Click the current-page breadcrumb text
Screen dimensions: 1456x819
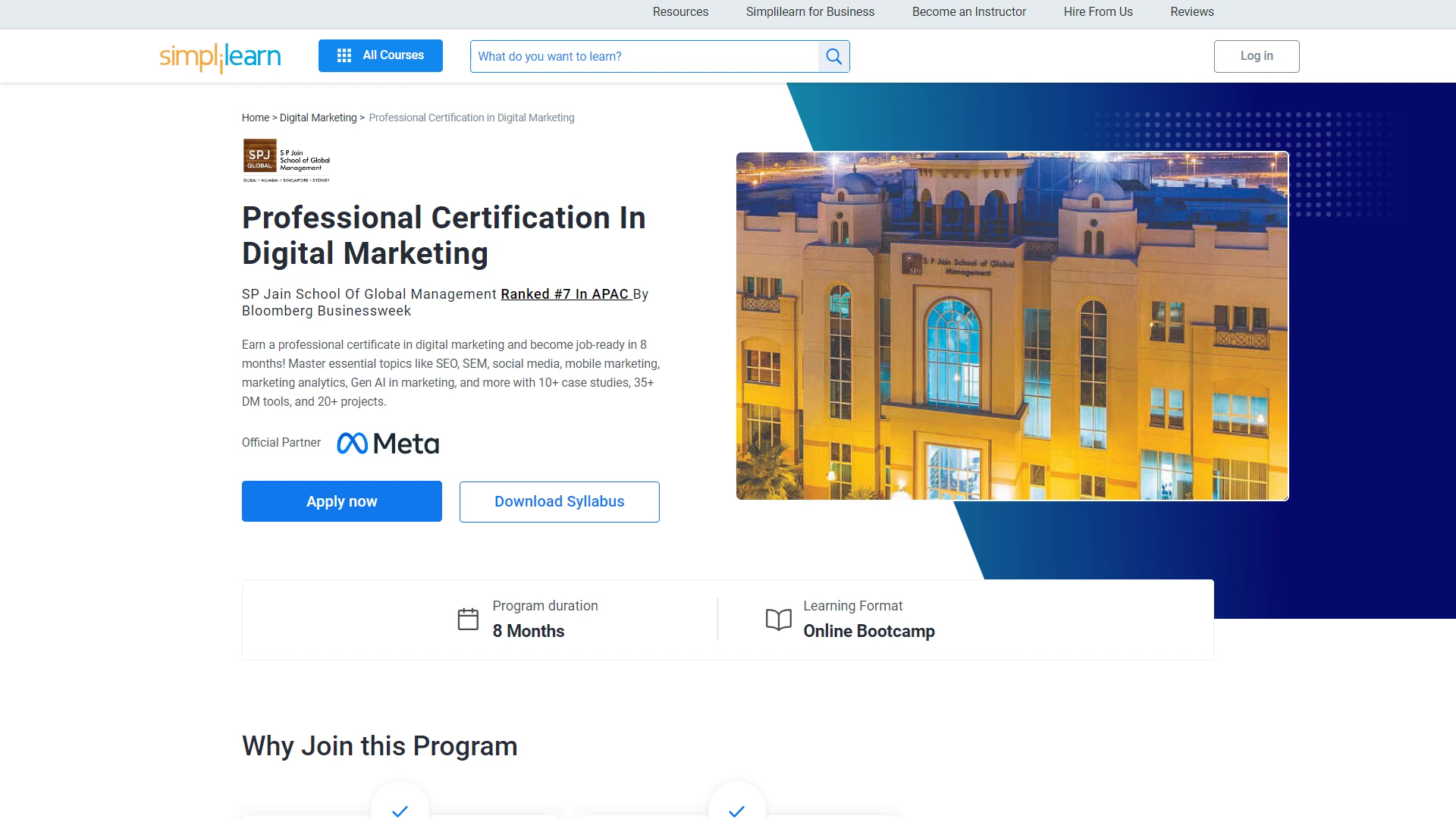click(472, 118)
